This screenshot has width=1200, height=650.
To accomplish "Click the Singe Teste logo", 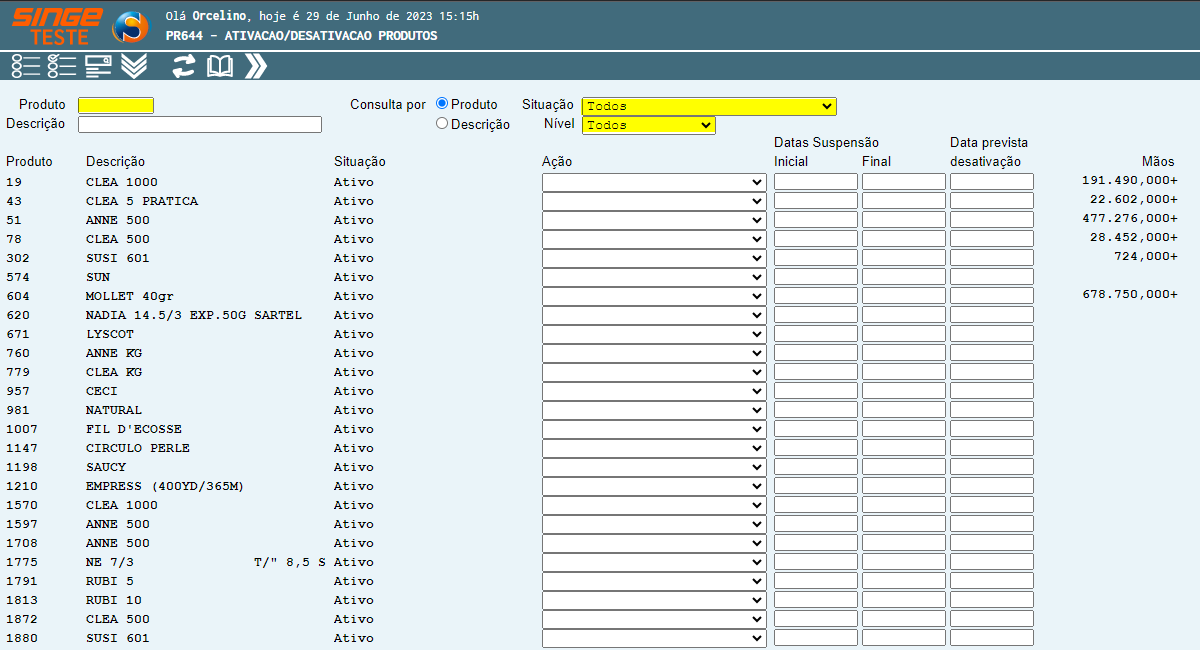I will 57,25.
